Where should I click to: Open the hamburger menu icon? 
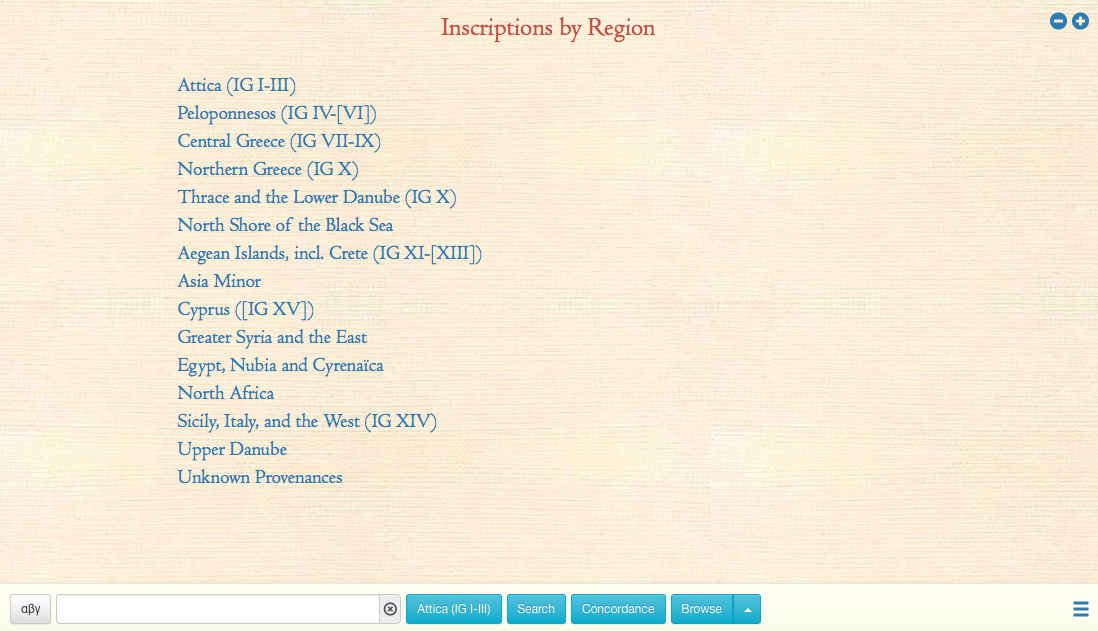tap(1080, 609)
